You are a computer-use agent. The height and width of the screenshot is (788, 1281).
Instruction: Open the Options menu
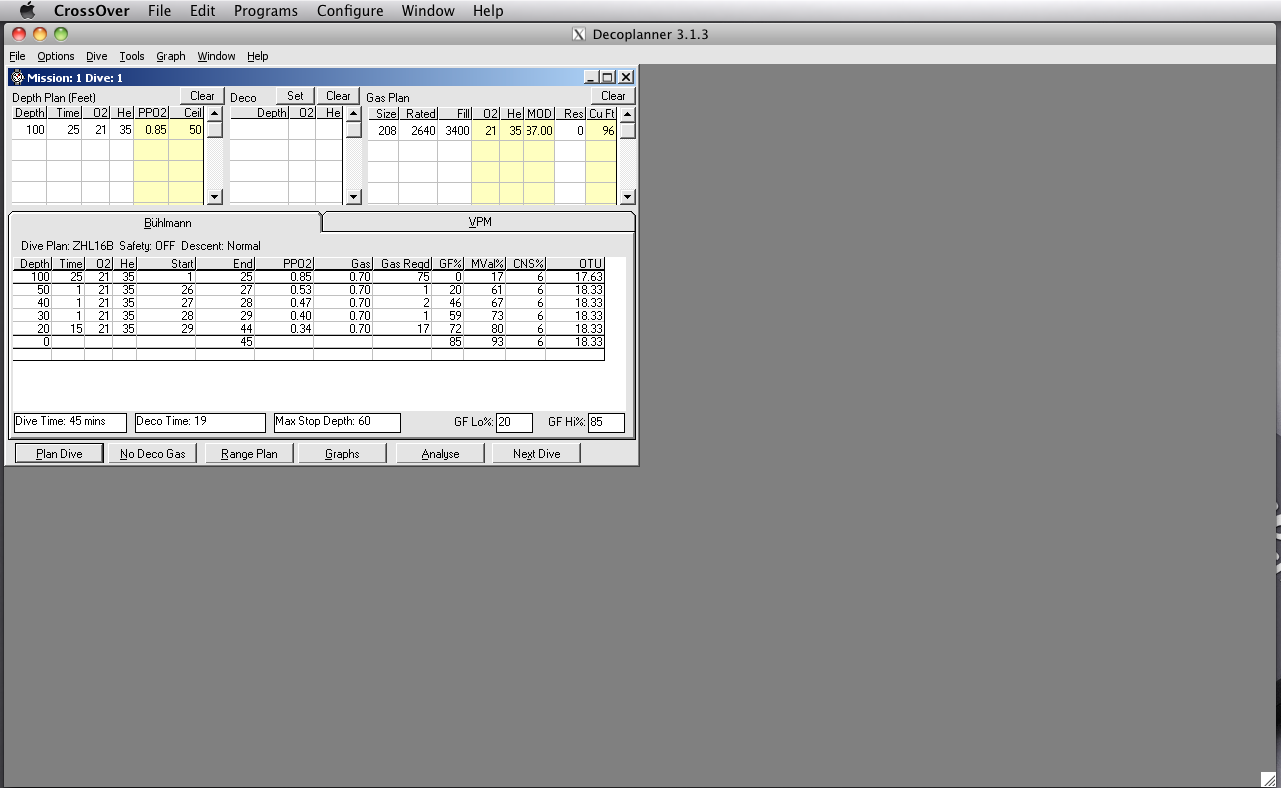[x=56, y=56]
